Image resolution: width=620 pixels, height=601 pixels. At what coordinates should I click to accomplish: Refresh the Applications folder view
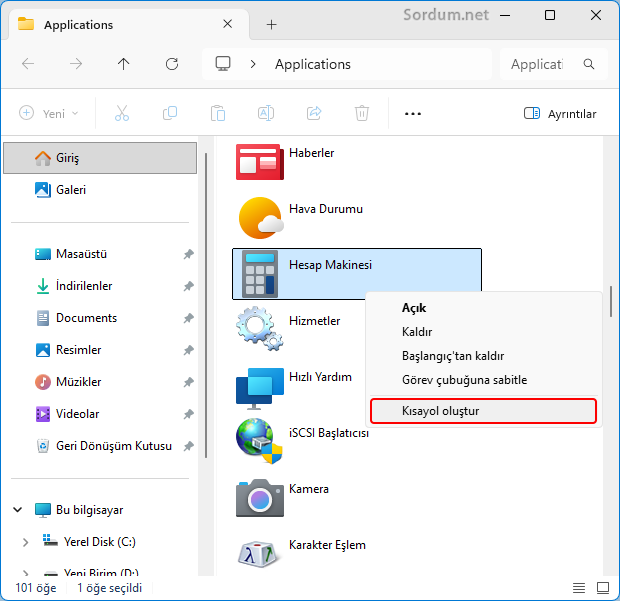tap(172, 64)
